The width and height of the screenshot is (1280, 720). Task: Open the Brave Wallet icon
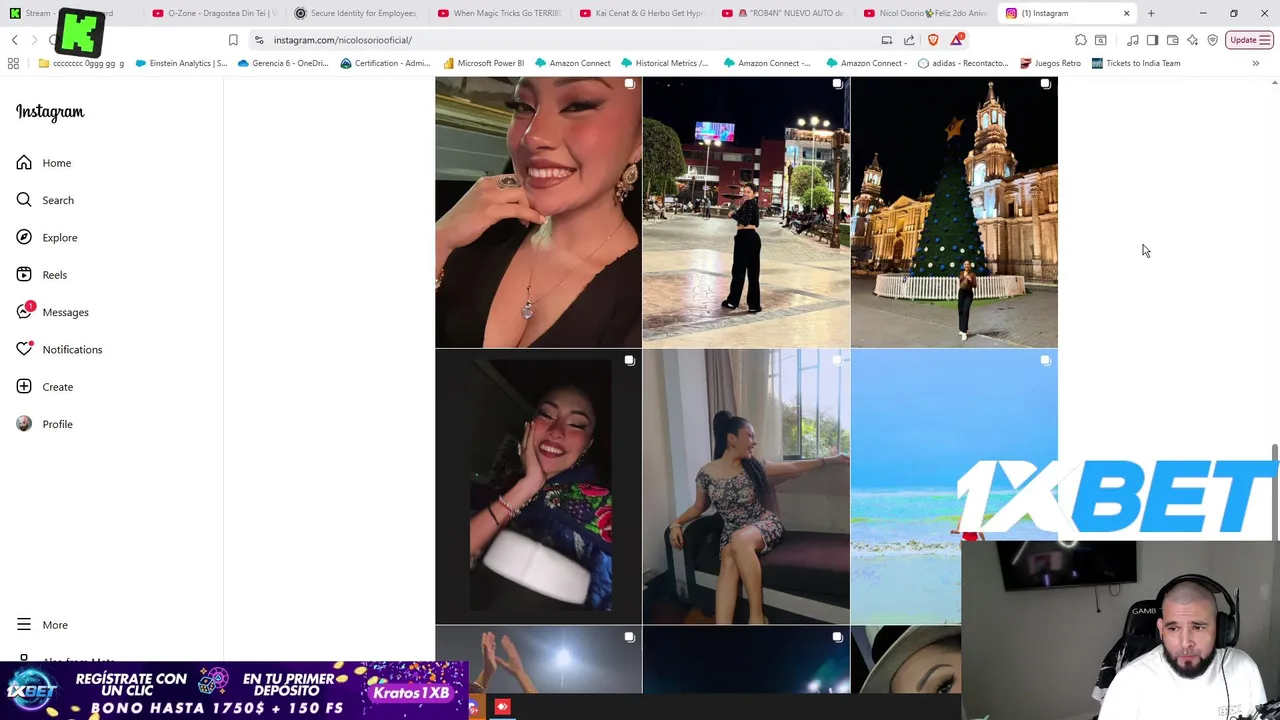pyautogui.click(x=1172, y=40)
